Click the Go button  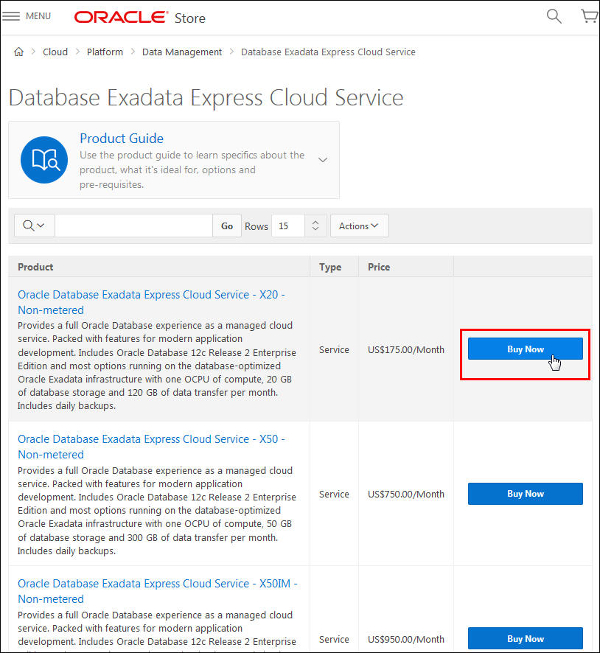pos(227,226)
